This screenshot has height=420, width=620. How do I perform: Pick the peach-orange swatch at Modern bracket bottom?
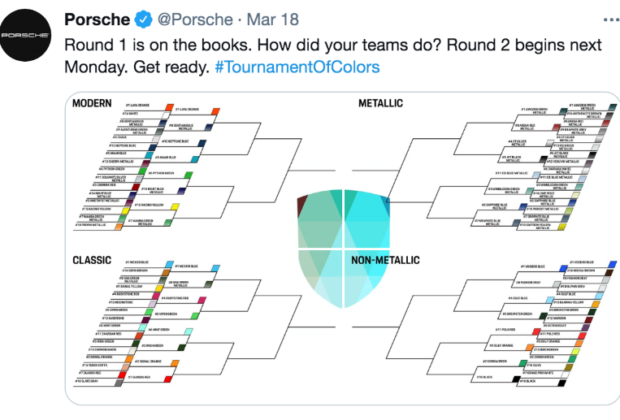click(x=119, y=227)
